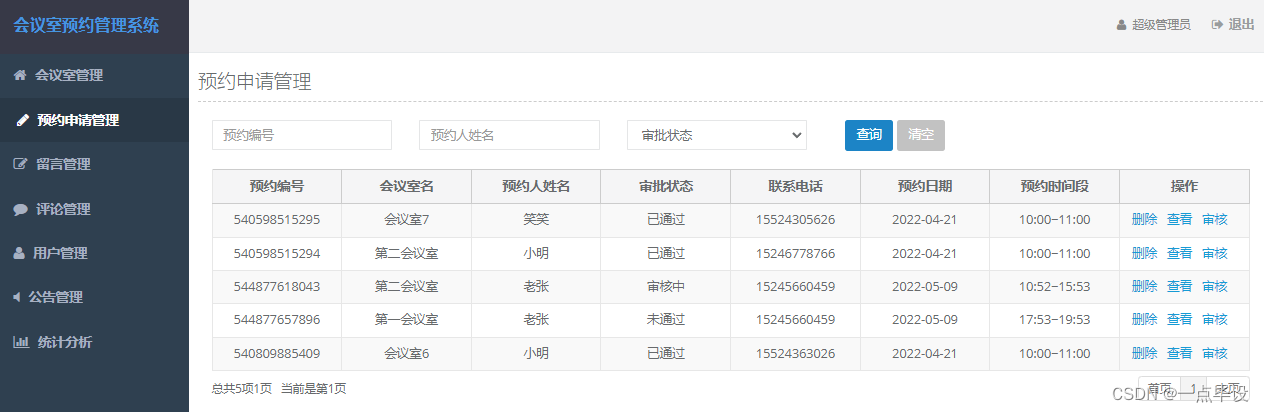Click 查看 for reservation 540598515294
The image size is (1264, 412).
click(1179, 254)
